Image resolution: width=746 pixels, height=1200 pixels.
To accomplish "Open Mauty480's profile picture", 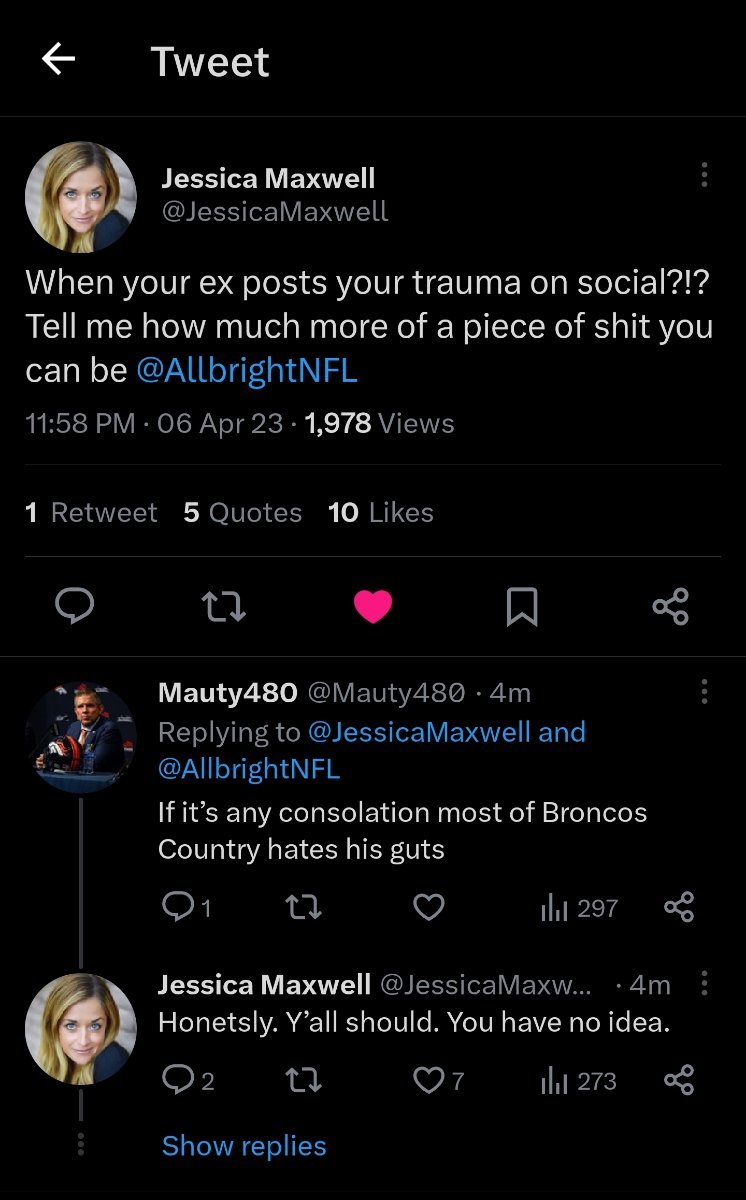I will pos(80,737).
